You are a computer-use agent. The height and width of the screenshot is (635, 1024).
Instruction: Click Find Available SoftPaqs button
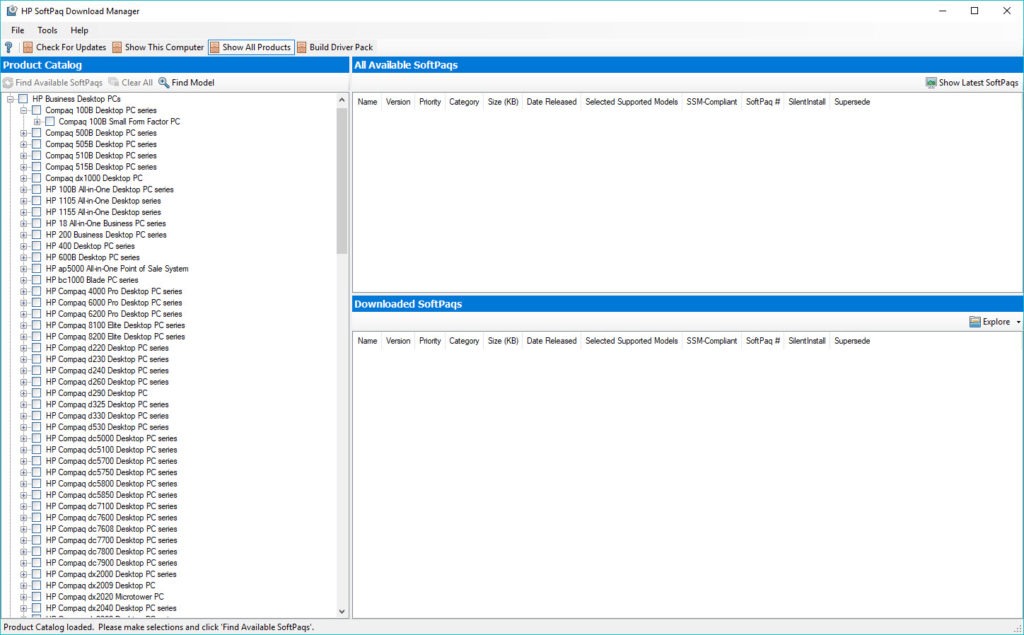tap(53, 82)
